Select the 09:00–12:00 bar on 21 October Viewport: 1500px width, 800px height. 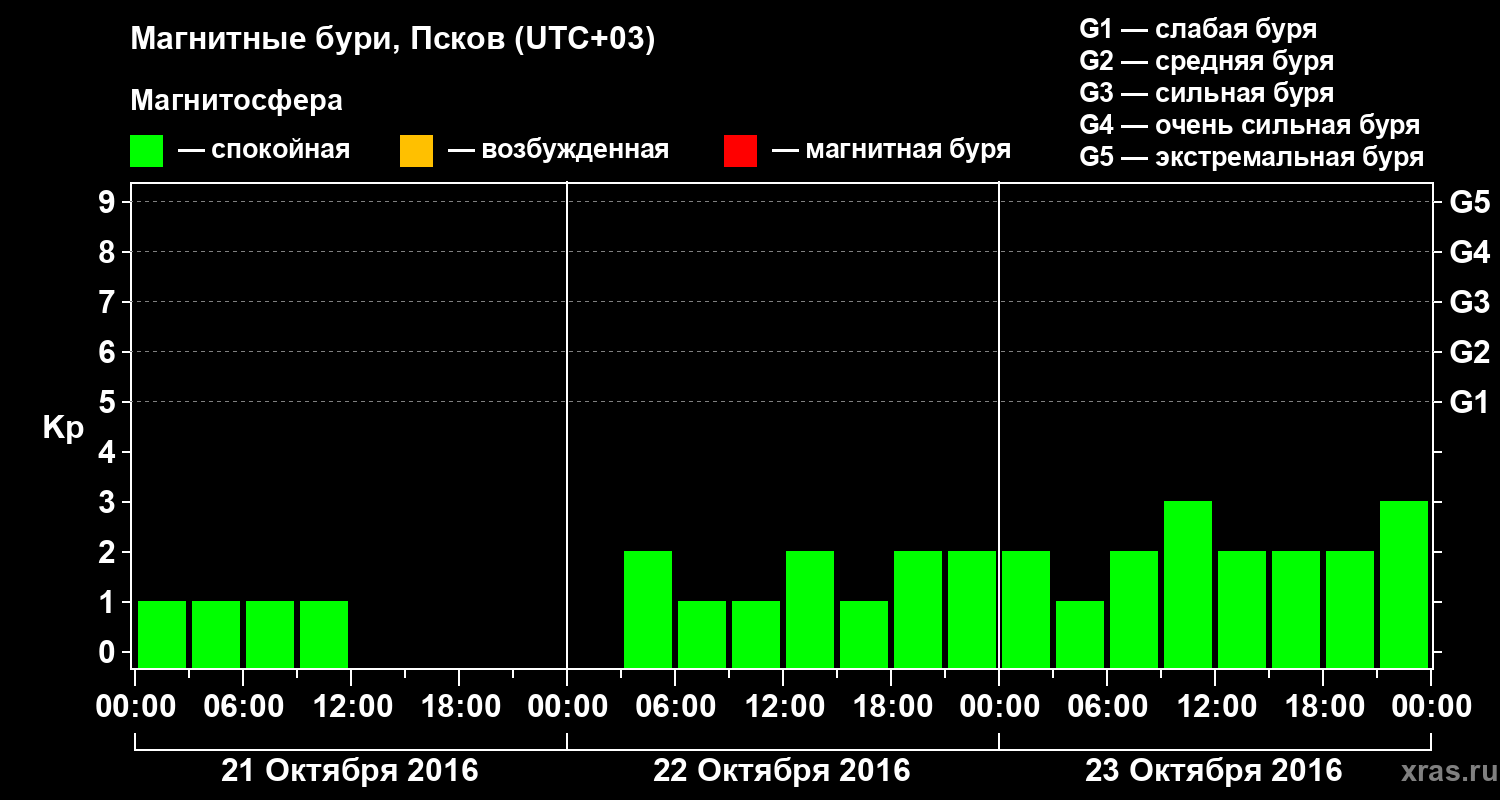(x=324, y=634)
